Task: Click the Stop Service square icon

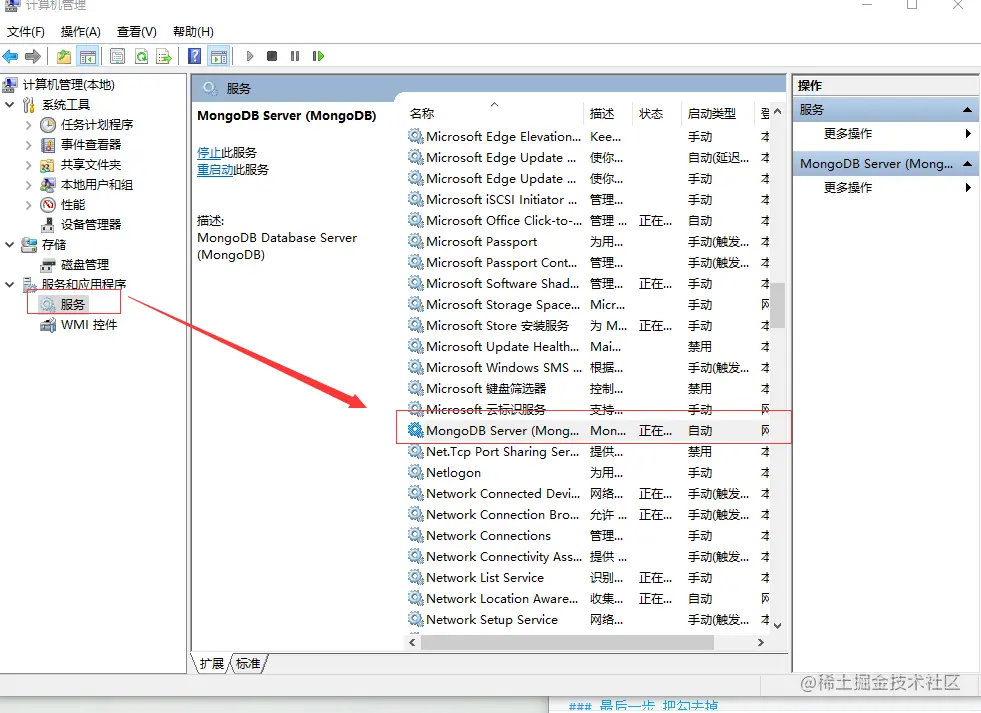Action: tap(272, 56)
